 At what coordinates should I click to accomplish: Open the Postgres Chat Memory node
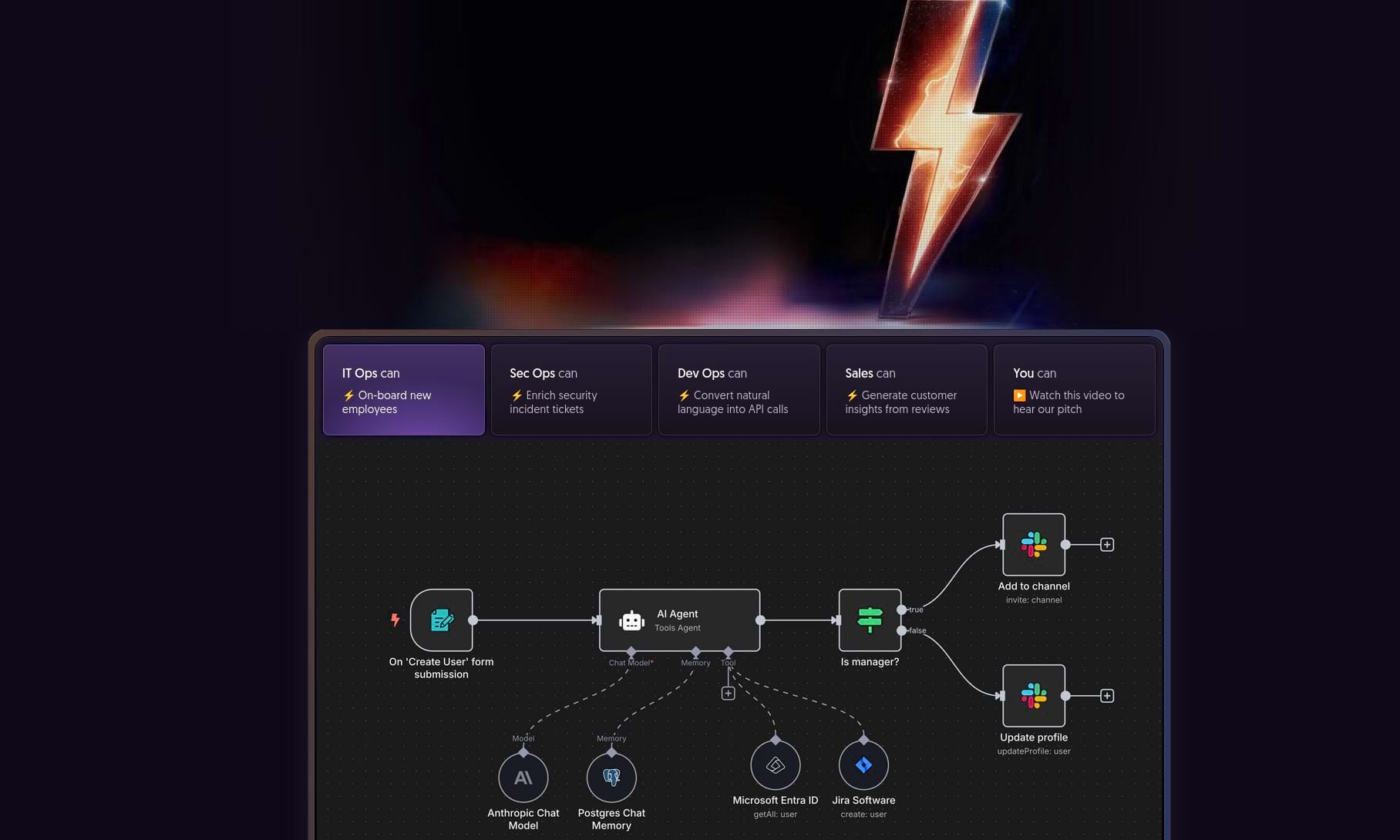611,778
